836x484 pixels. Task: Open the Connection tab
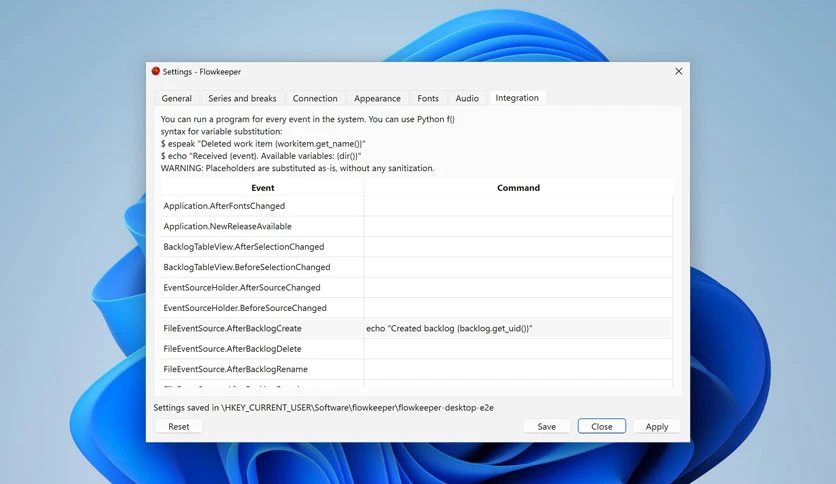coord(315,98)
